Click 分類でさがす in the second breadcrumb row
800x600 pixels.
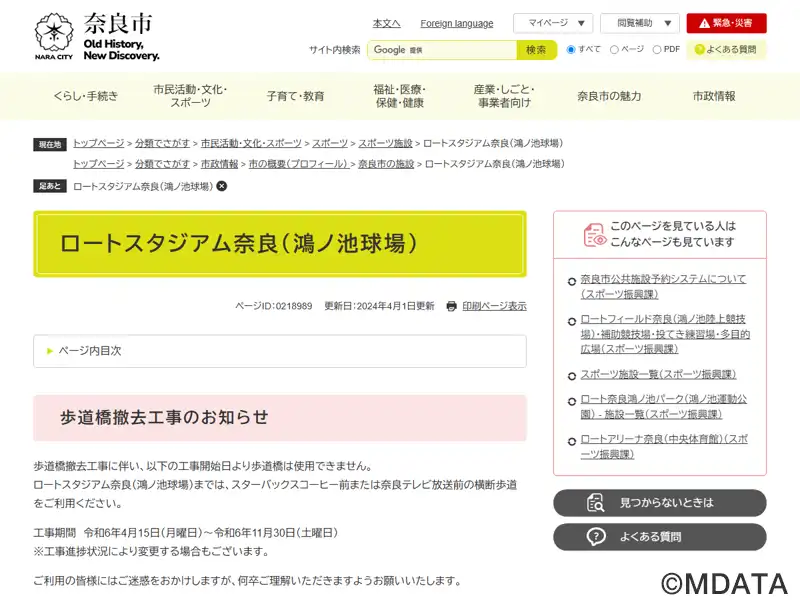tap(162, 164)
